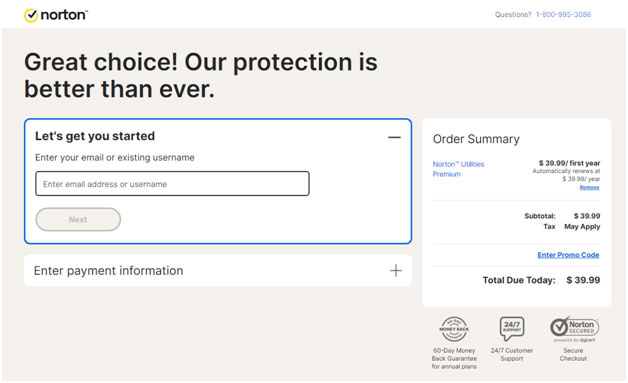Click the 60-Day Money Back badge icon
The image size is (628, 383).
click(x=454, y=329)
